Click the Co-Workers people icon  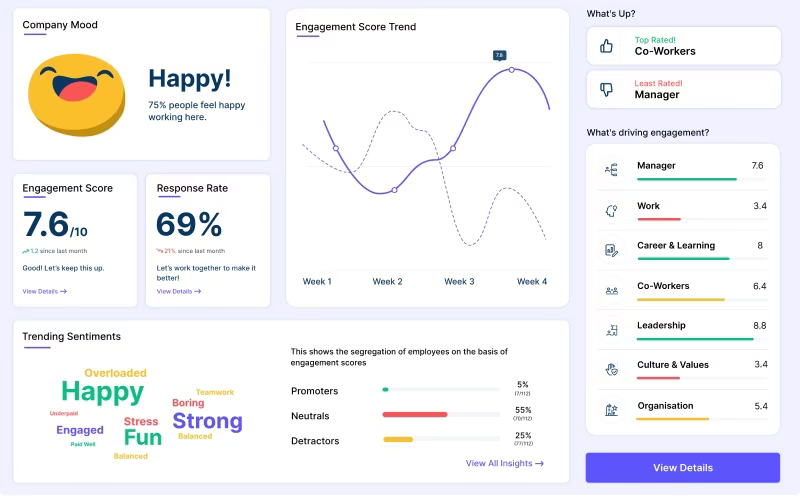click(611, 291)
